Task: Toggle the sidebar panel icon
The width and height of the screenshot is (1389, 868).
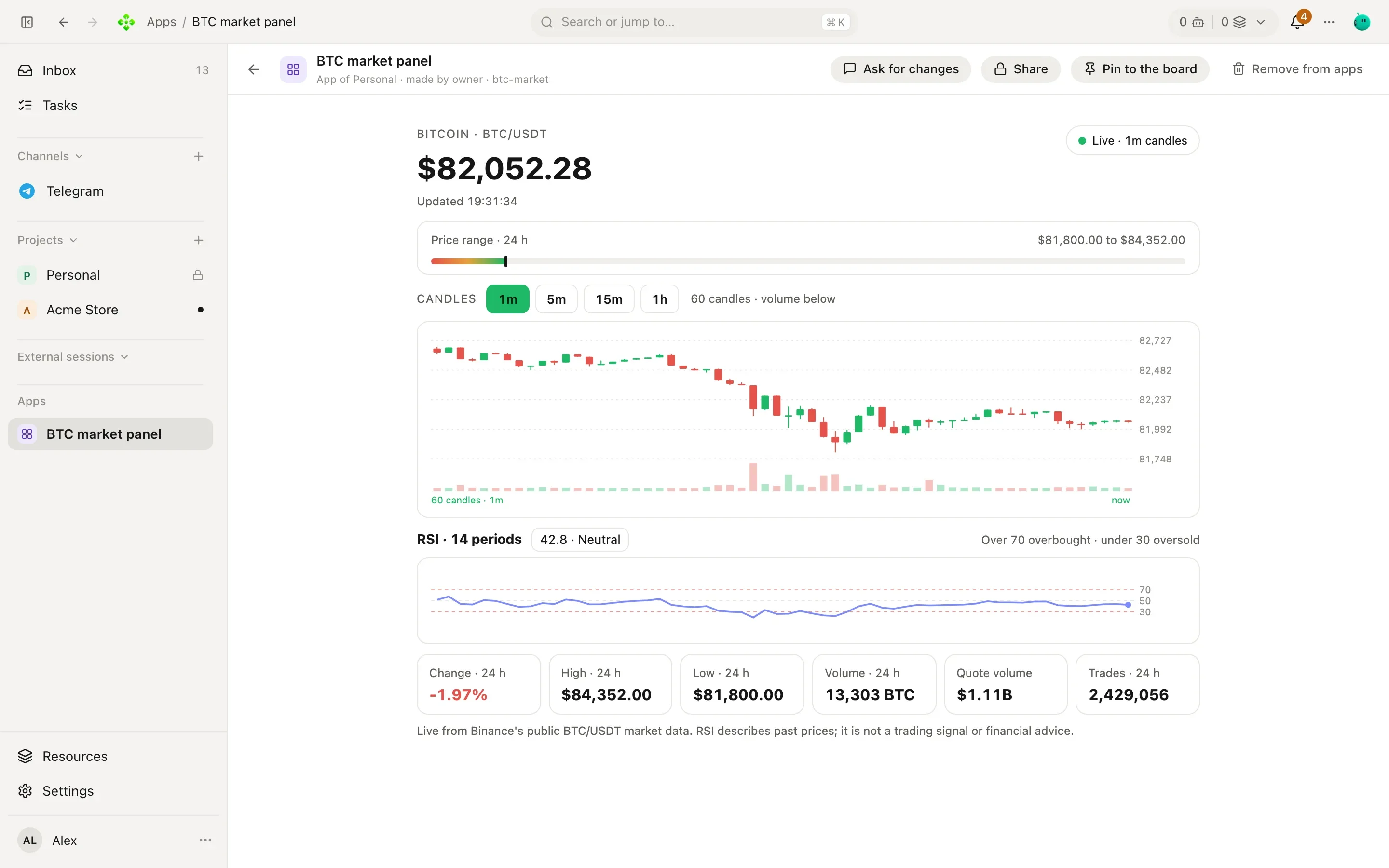Action: [x=27, y=22]
